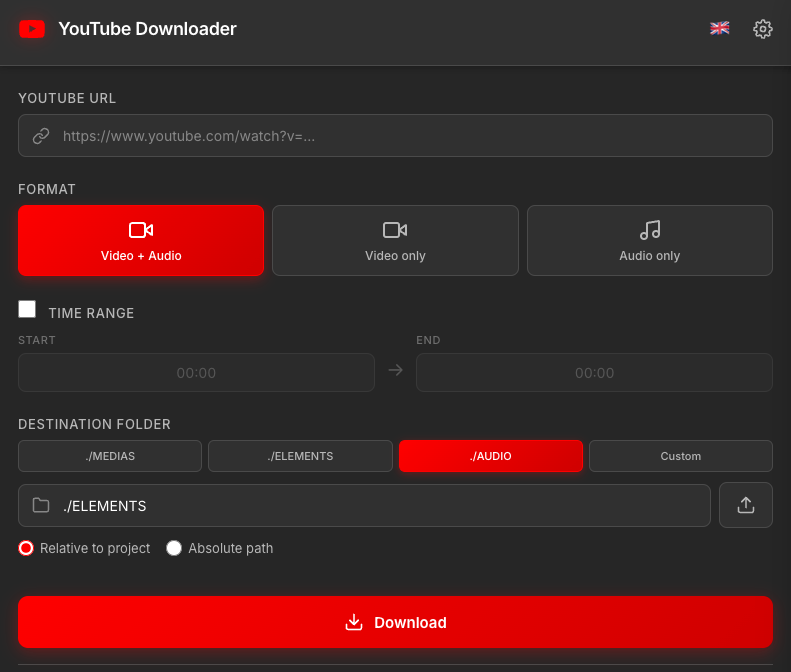The width and height of the screenshot is (791, 672).
Task: Click the End time field
Action: pos(594,372)
